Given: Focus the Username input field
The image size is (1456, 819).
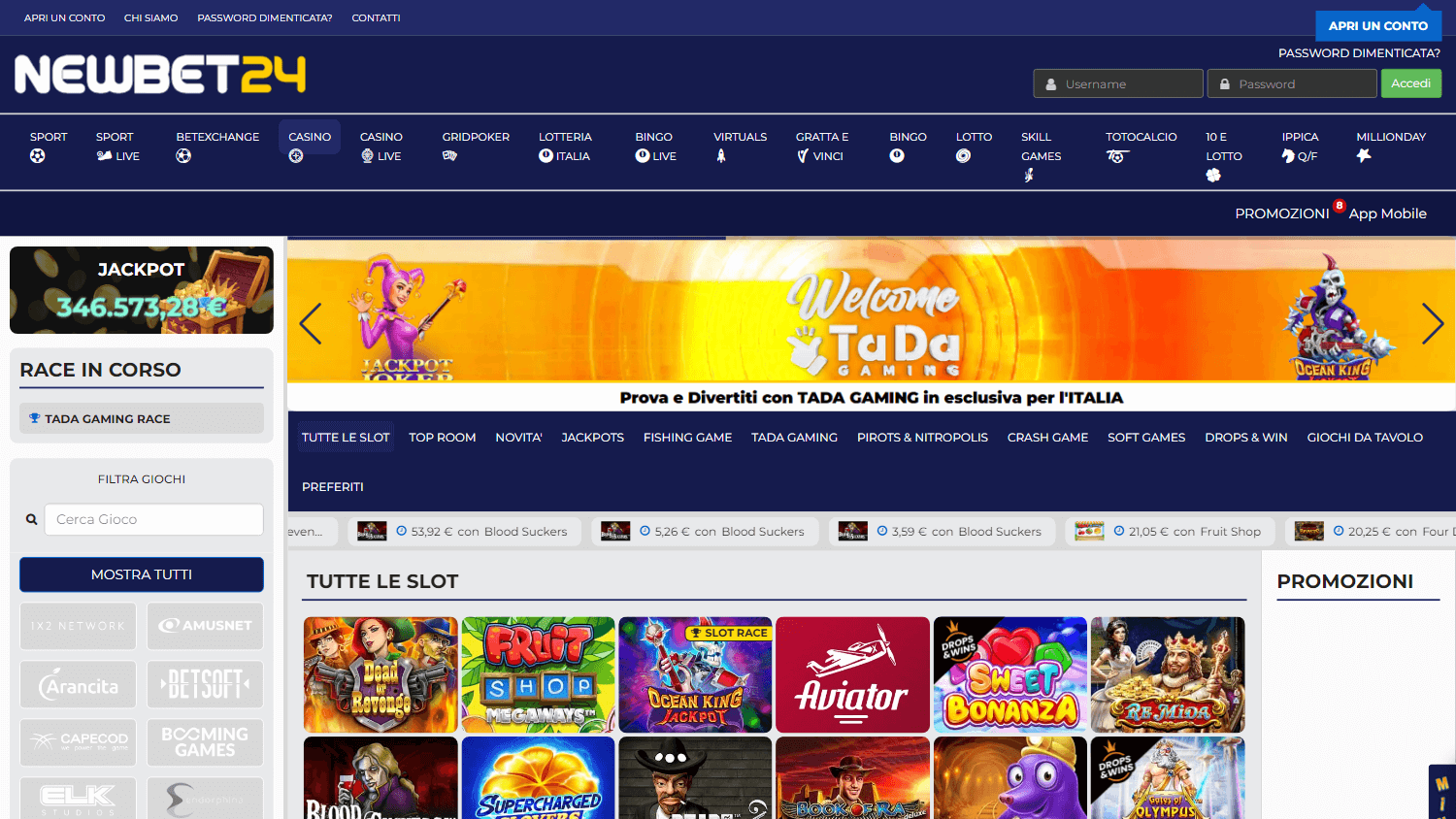Looking at the screenshot, I should click(1118, 83).
